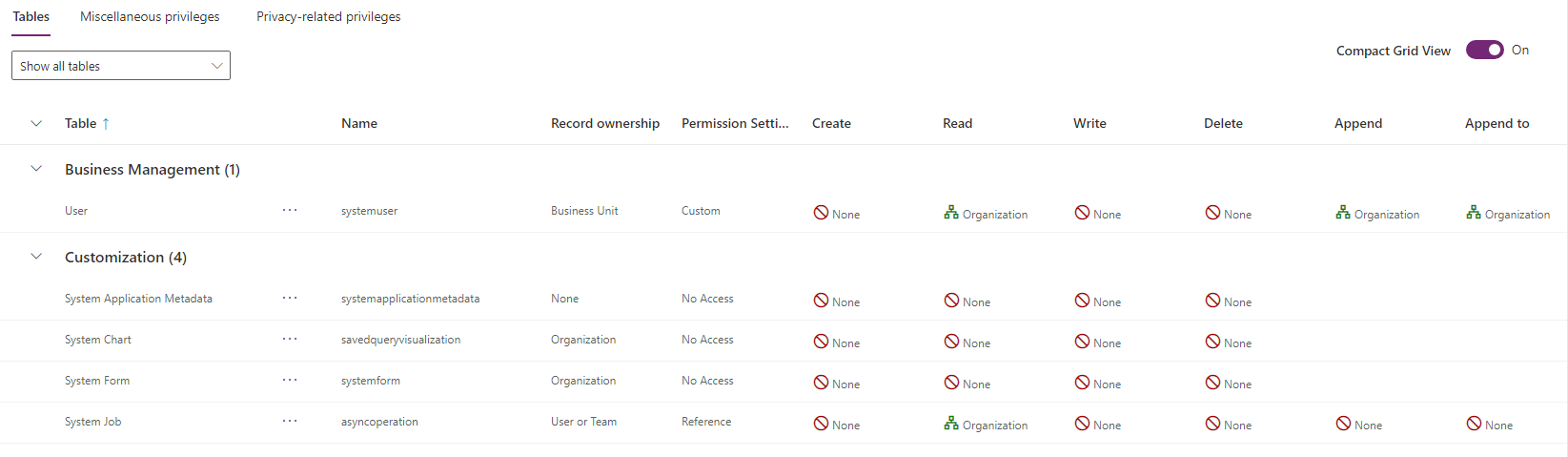This screenshot has width=1568, height=457.
Task: Click the User row Append to Organization icon
Action: tap(1473, 213)
